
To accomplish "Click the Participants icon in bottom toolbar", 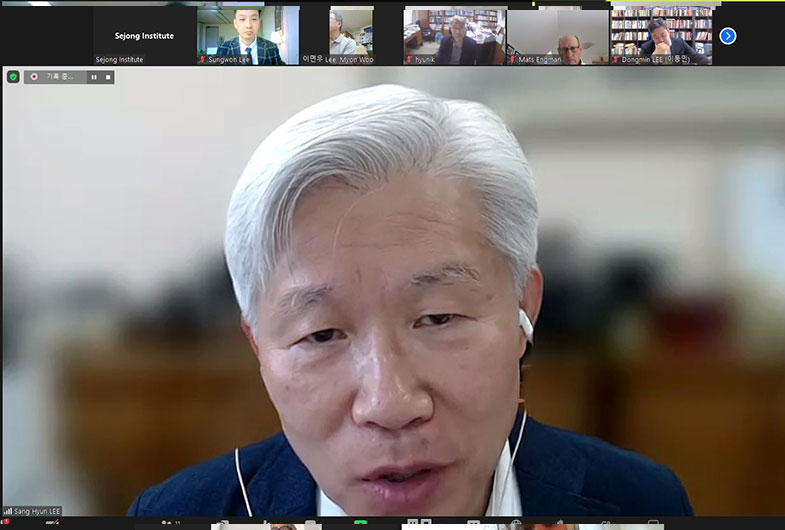I will tap(165, 524).
